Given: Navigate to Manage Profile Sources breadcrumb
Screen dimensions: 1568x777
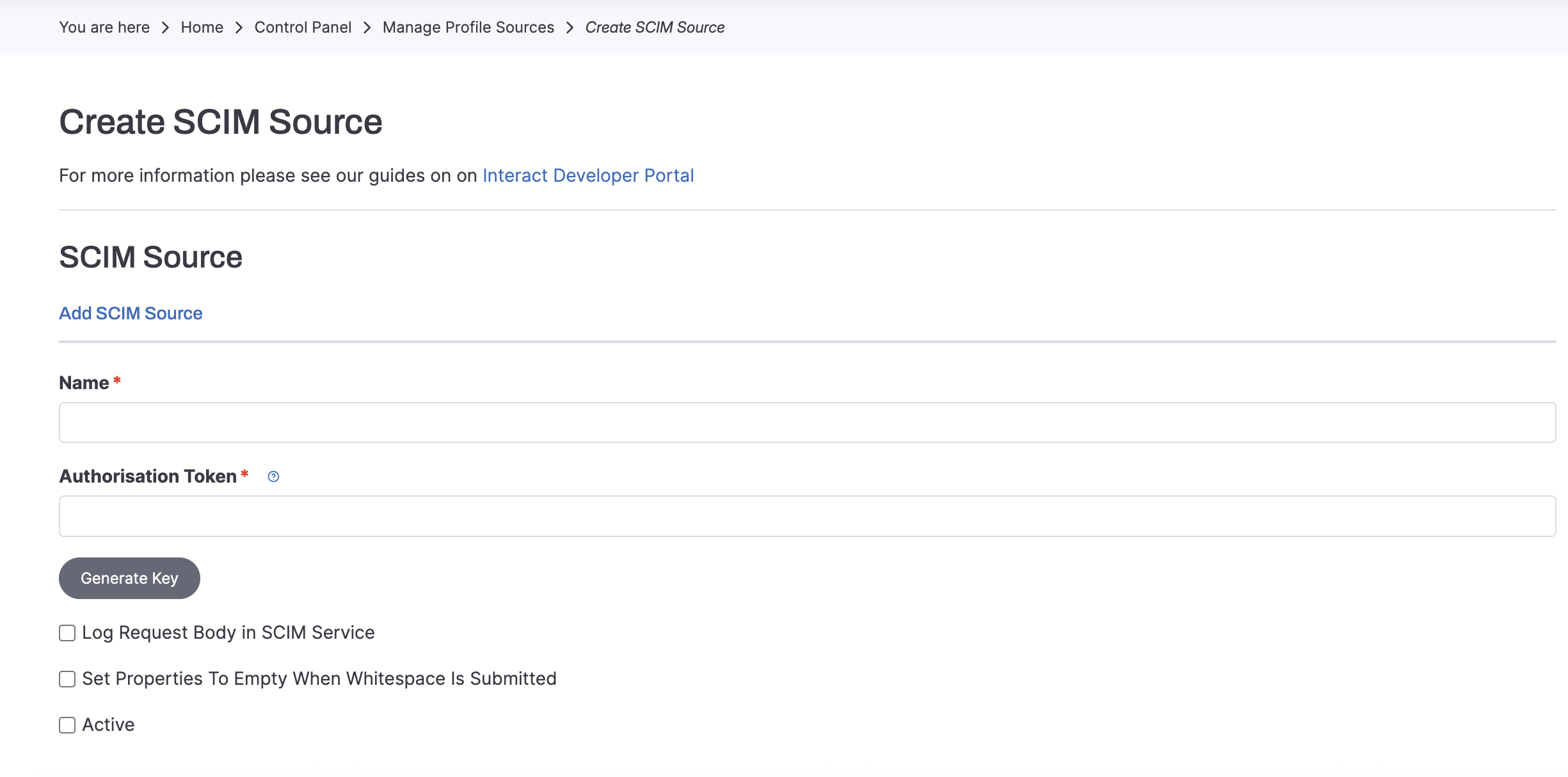Looking at the screenshot, I should 468,28.
